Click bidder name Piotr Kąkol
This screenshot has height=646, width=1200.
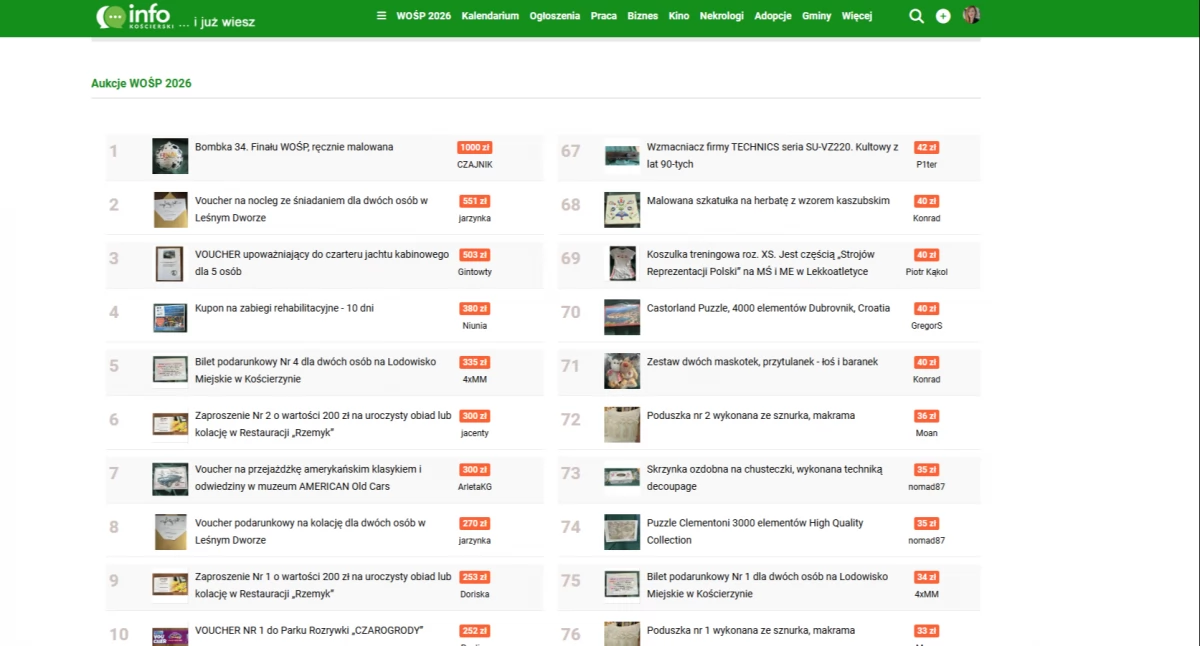click(x=927, y=272)
